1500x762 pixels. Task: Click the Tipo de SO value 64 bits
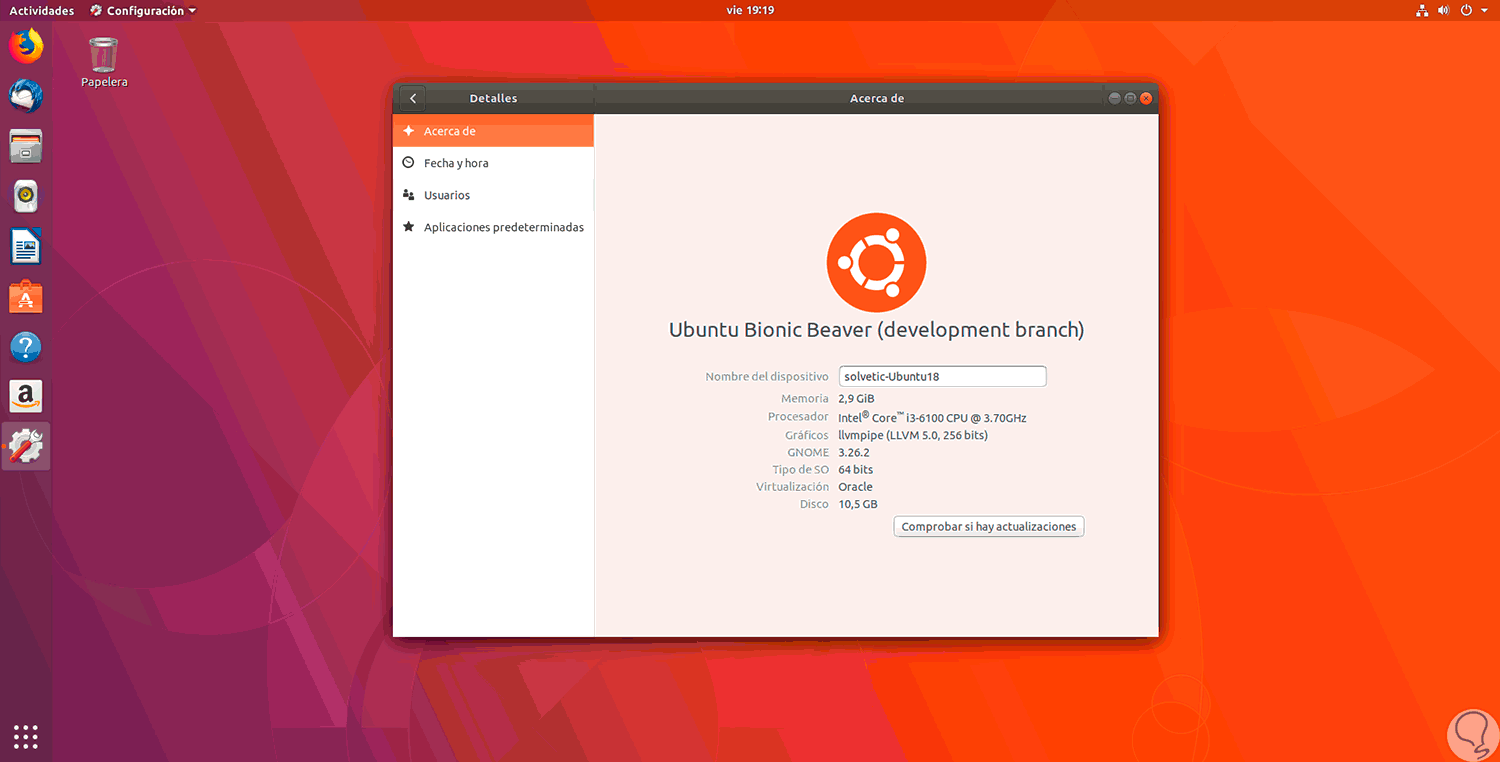coord(855,470)
